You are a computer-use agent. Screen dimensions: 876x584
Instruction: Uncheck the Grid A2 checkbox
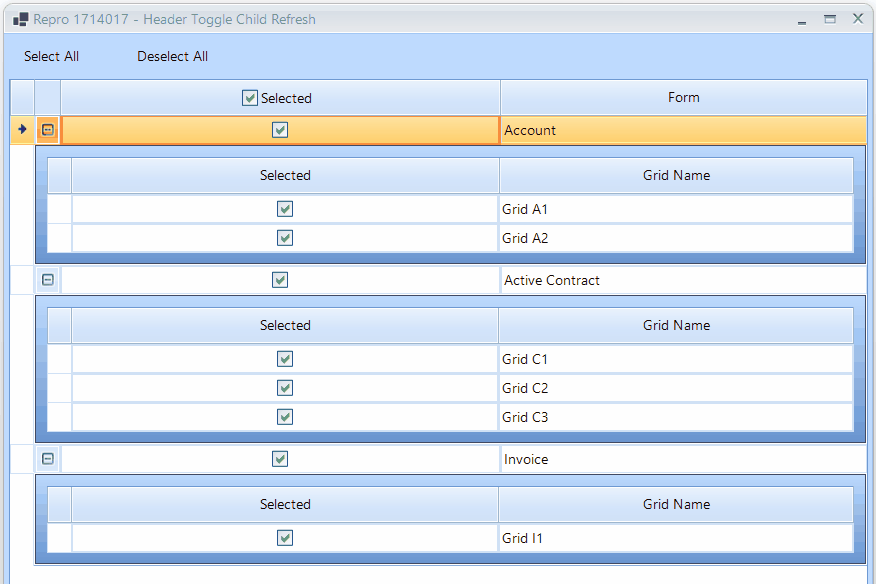point(285,238)
